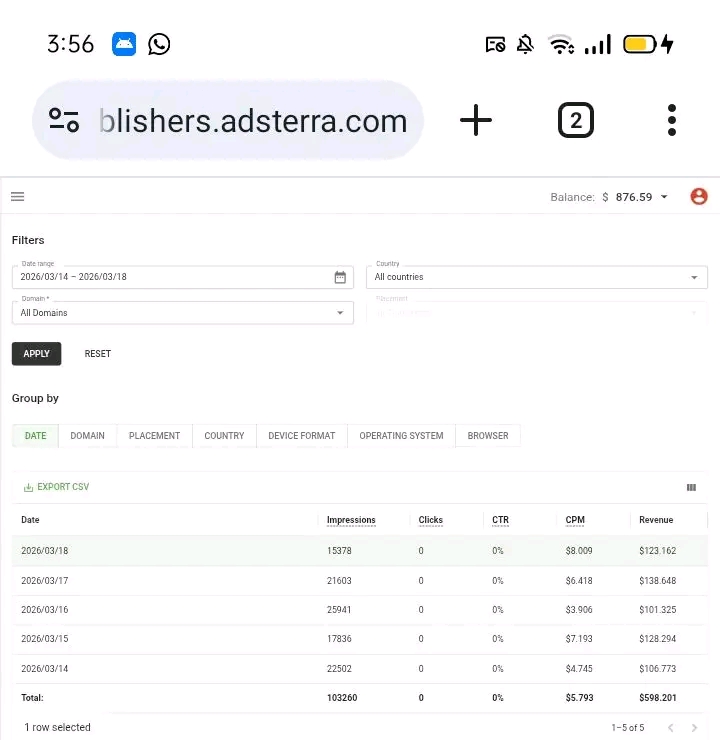Add a new browser tab

476,121
